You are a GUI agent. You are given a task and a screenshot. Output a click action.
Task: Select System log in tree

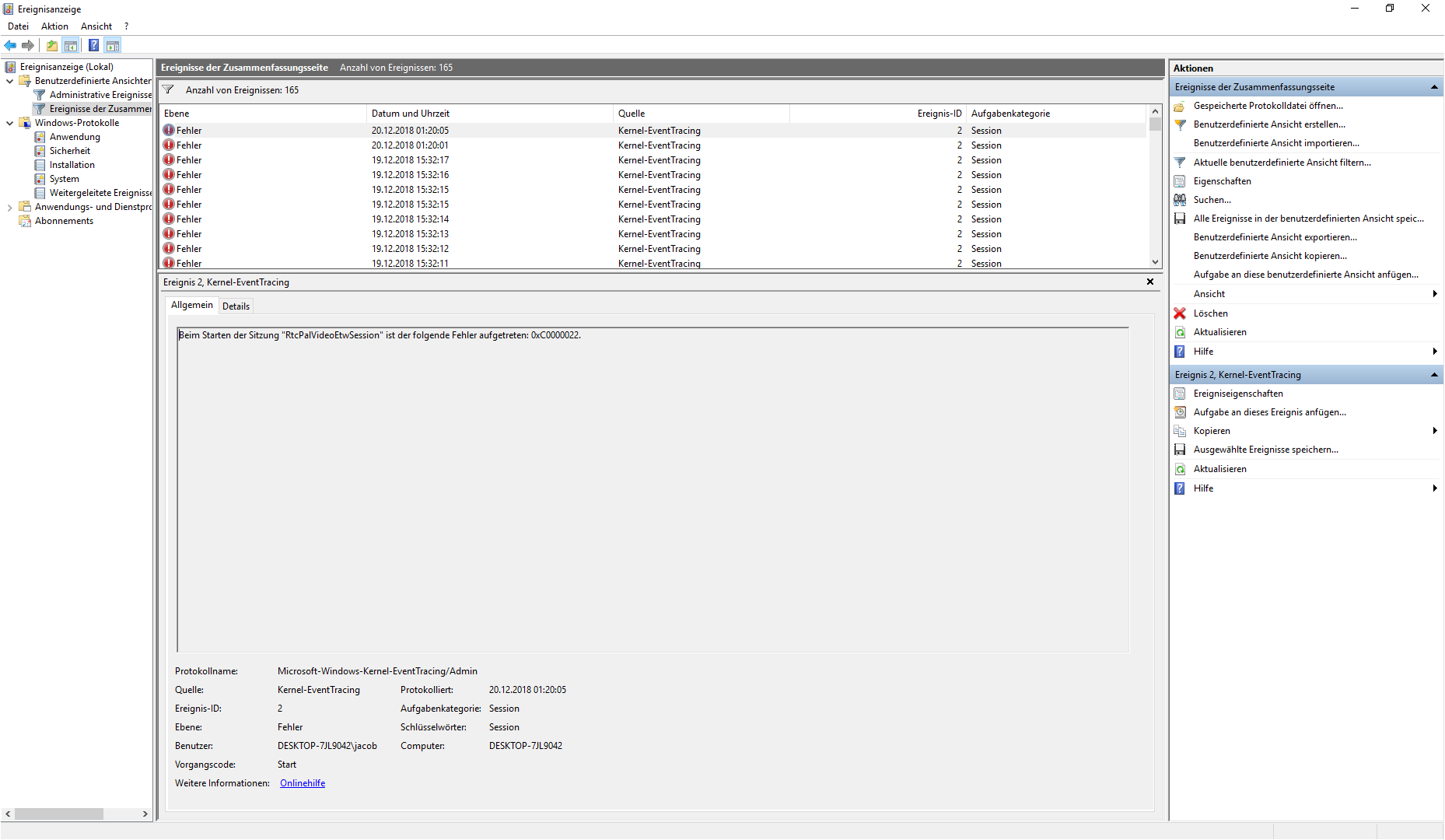point(65,179)
